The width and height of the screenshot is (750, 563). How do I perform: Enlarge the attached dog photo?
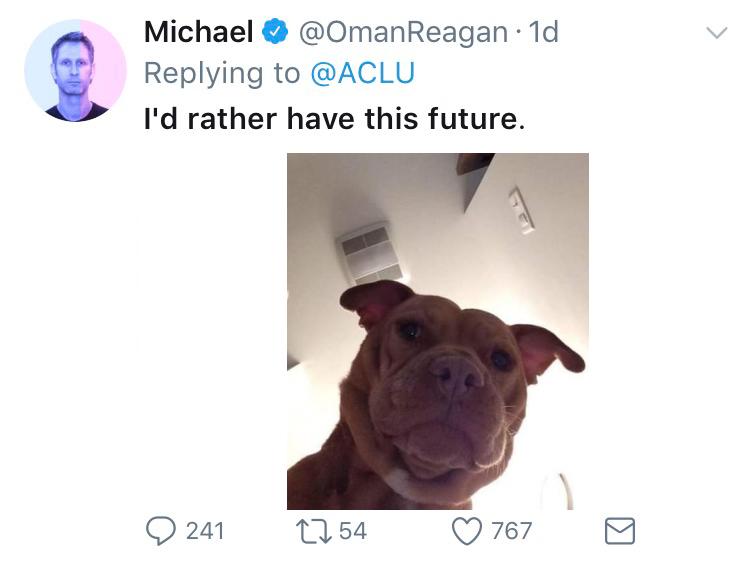point(437,331)
